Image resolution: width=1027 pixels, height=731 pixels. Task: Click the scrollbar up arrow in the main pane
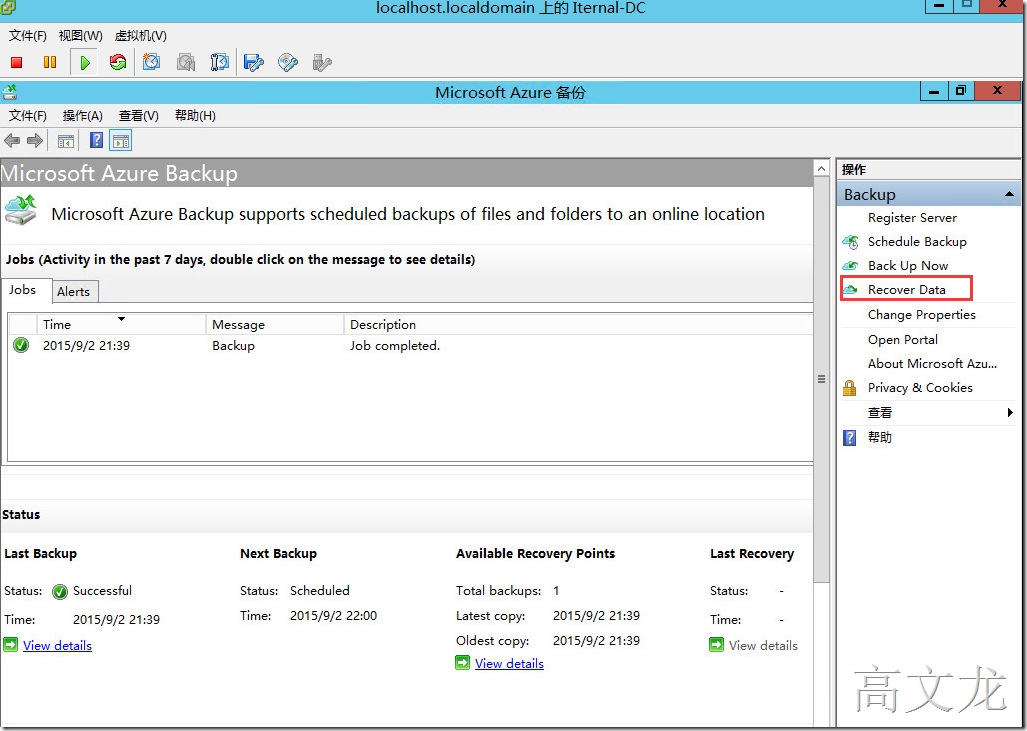(x=821, y=169)
